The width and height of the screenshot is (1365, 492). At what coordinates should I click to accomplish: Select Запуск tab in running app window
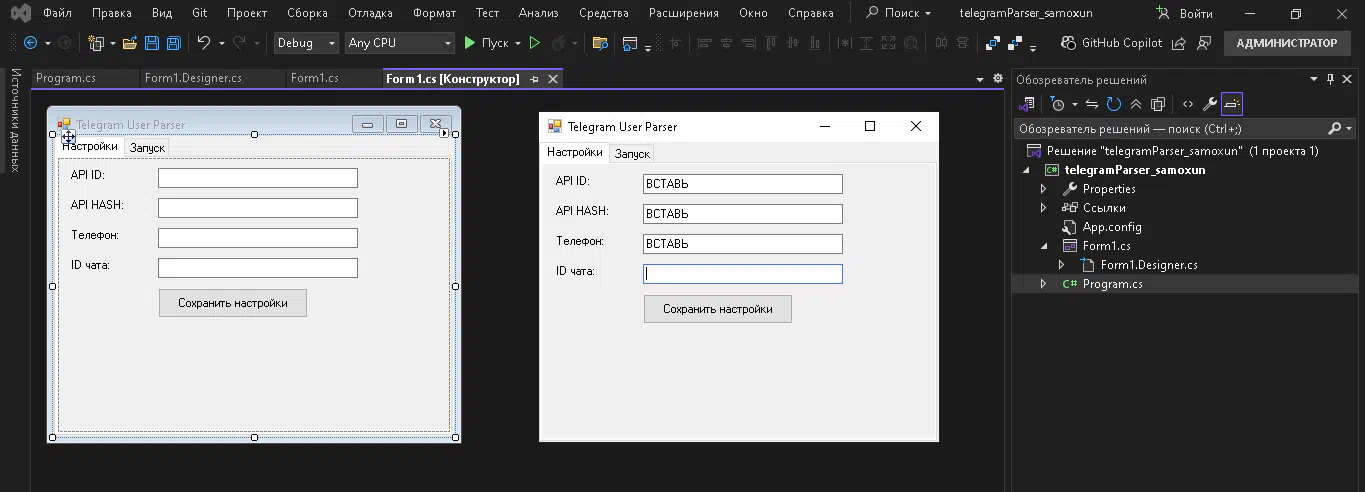coord(632,153)
